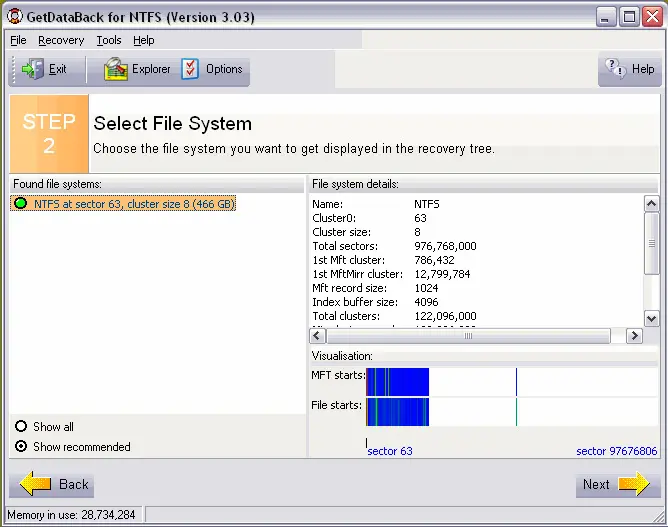Screen dimensions: 668x527
Task: Click the File starts visualisation bar
Action: [397, 412]
